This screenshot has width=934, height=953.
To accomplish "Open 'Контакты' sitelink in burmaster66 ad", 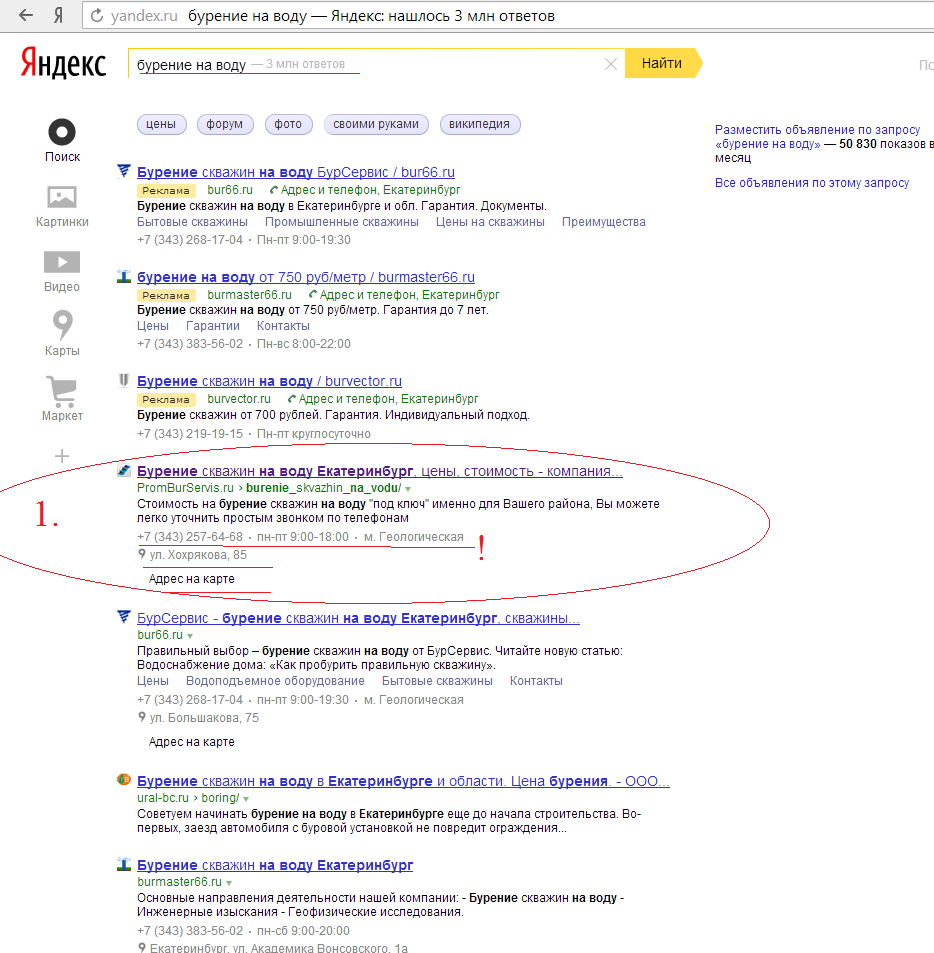I will click(283, 326).
